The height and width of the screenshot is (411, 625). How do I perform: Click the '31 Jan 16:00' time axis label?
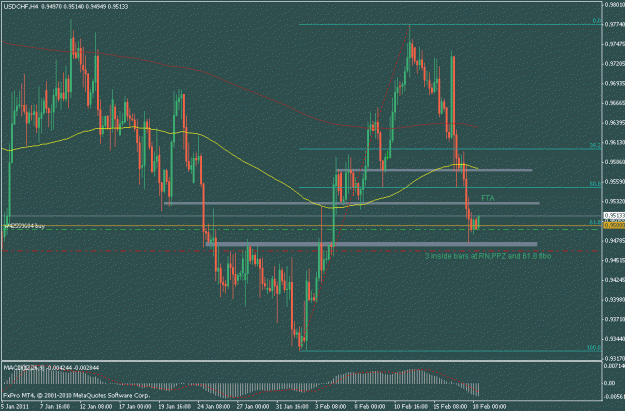[x=293, y=407]
